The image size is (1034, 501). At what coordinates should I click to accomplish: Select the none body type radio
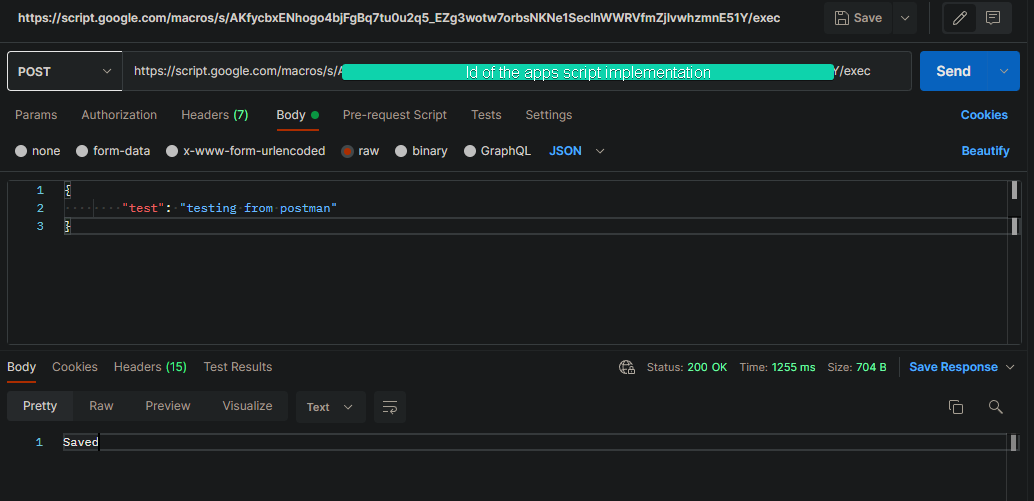(x=21, y=151)
